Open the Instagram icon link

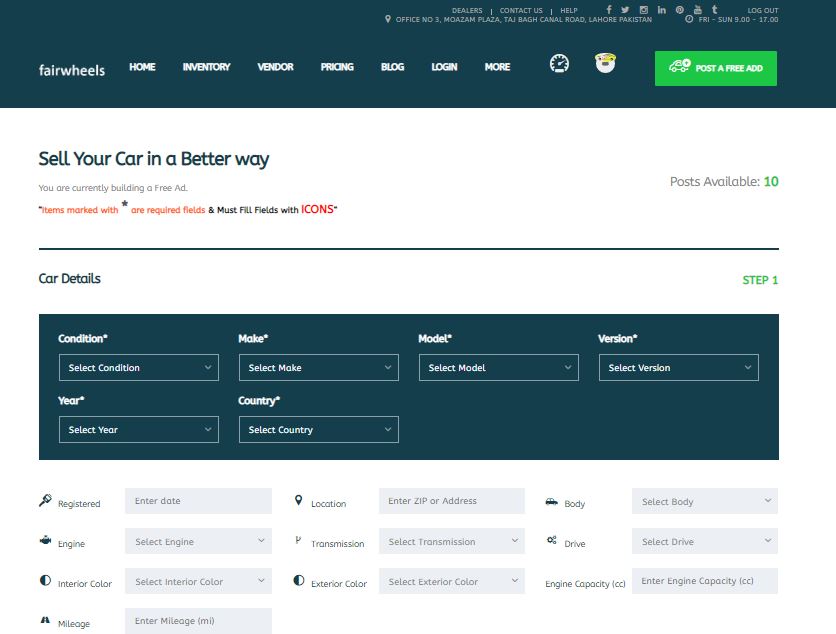(644, 10)
